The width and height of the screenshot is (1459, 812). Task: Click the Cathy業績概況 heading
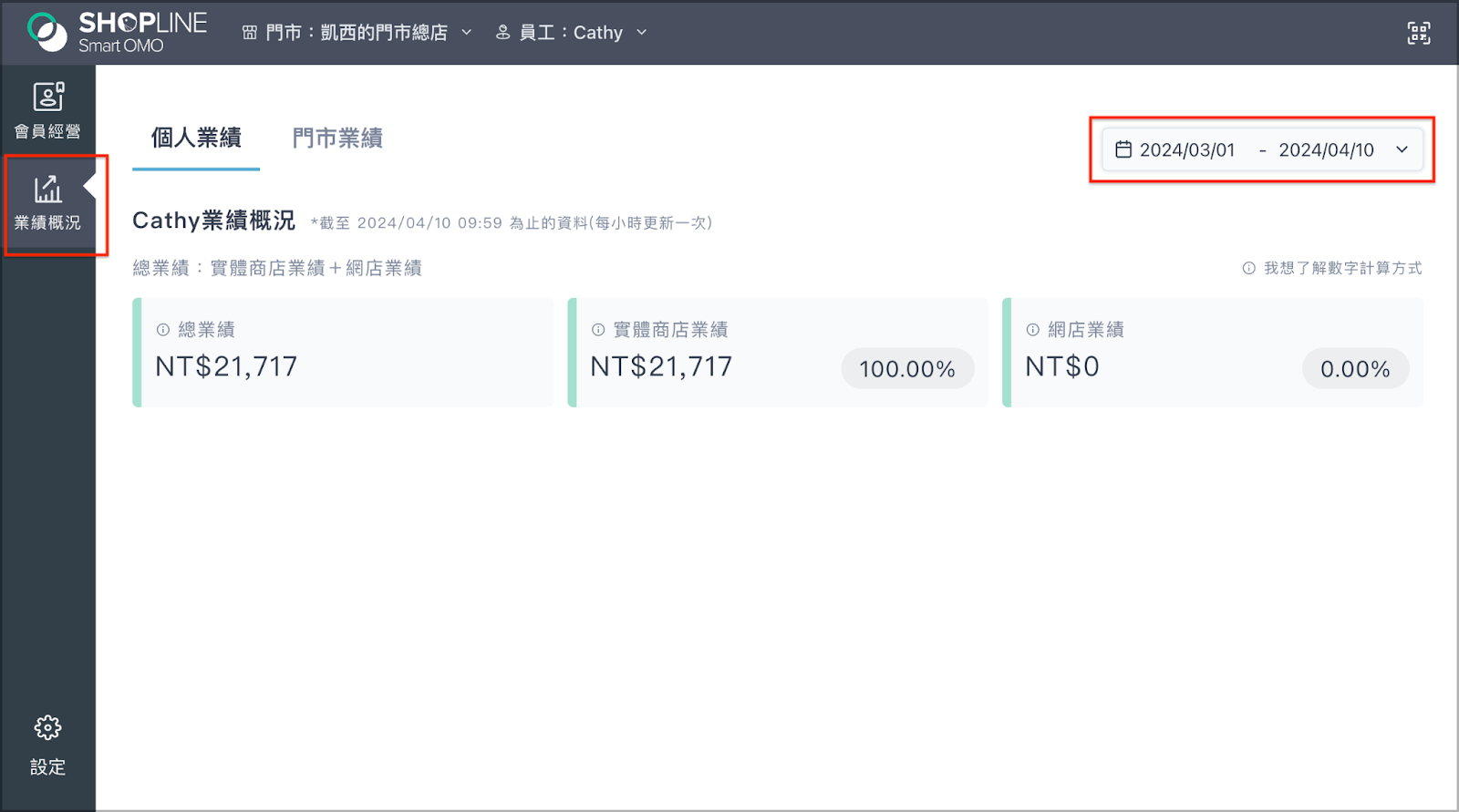click(213, 221)
